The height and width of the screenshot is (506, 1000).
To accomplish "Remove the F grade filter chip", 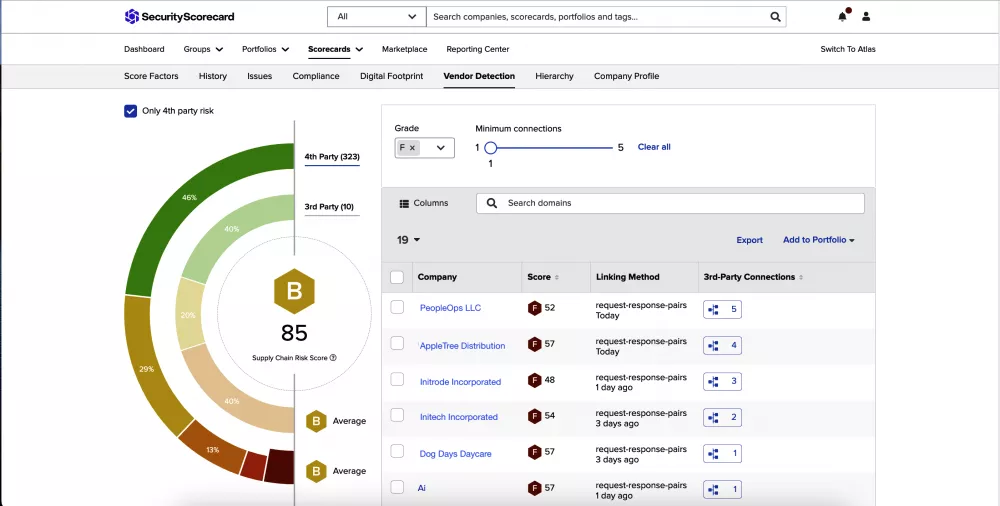I will pyautogui.click(x=412, y=148).
